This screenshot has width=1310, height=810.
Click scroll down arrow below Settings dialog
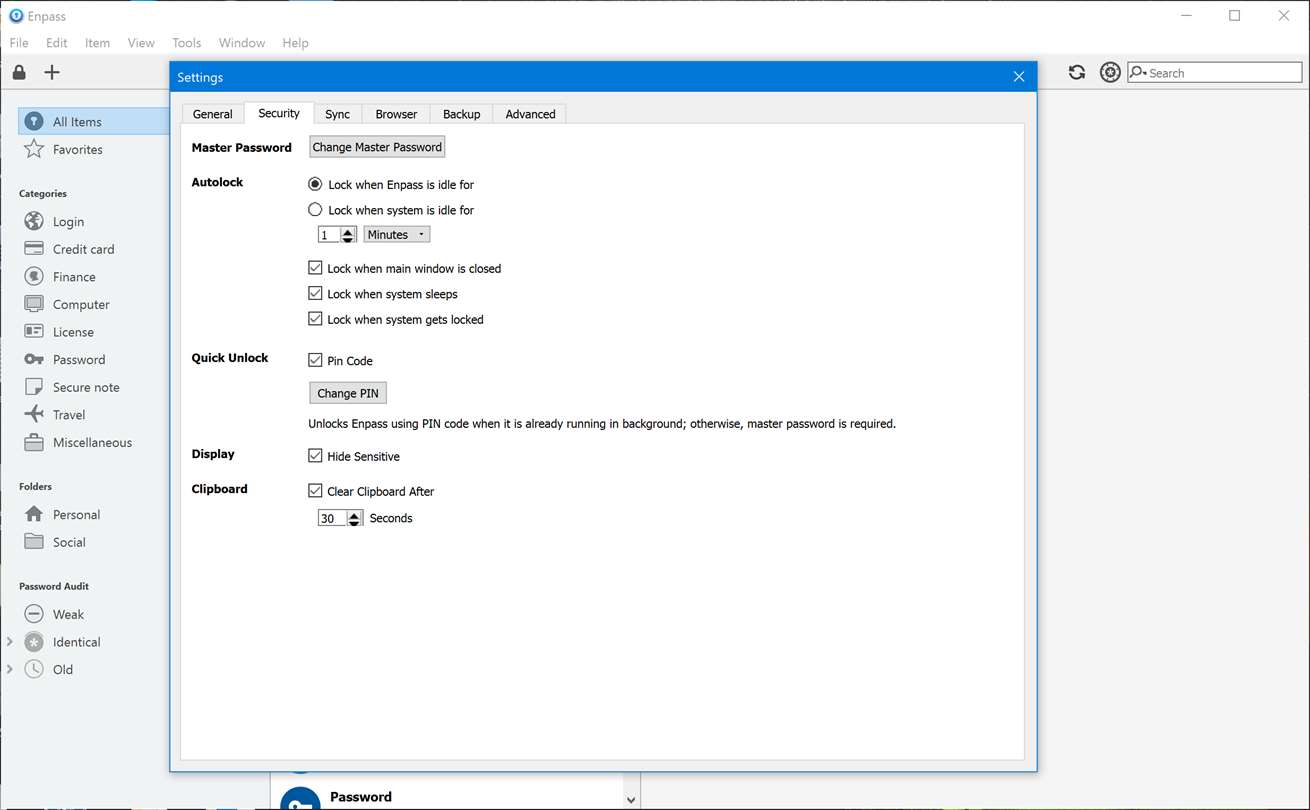[x=631, y=799]
